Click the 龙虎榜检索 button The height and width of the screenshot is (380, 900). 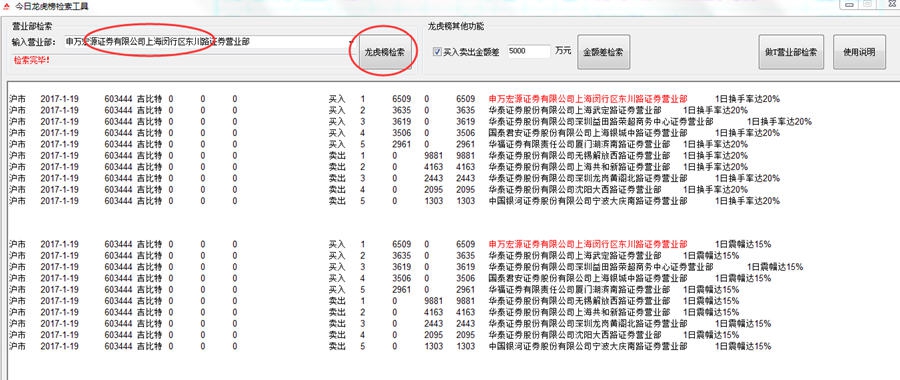pos(385,52)
